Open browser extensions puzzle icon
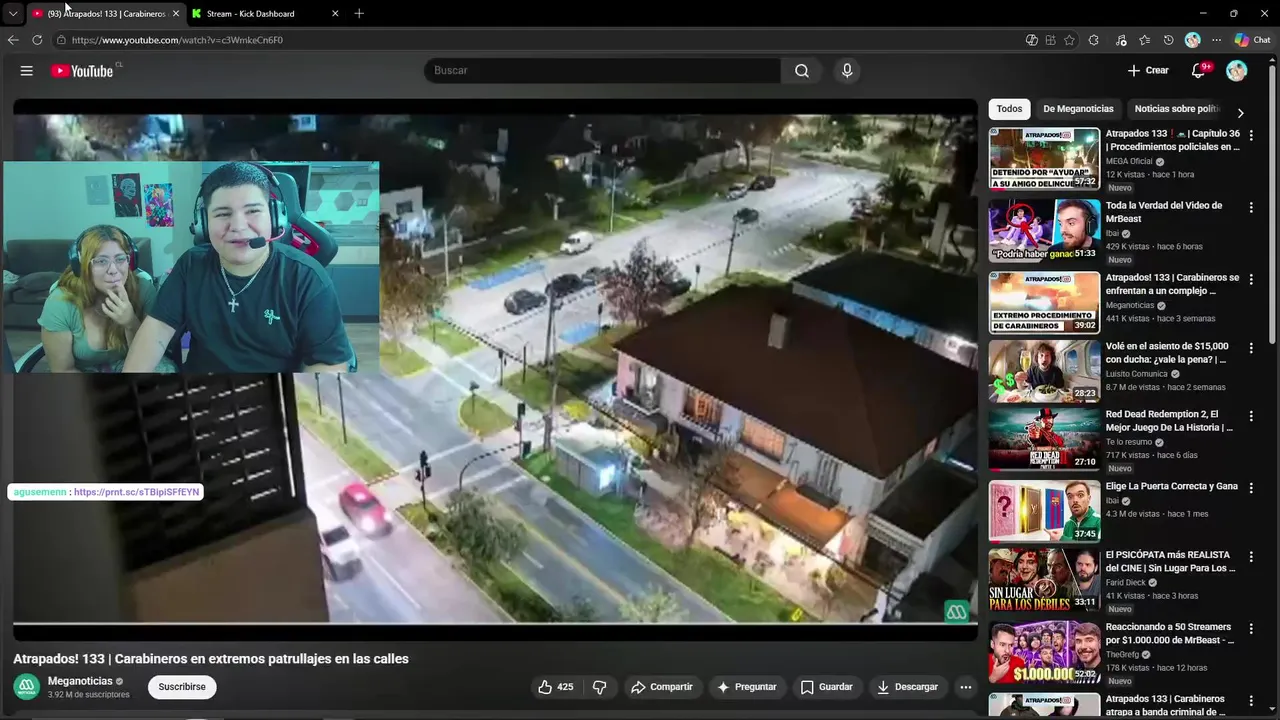The image size is (1280, 720). pyautogui.click(x=1093, y=40)
